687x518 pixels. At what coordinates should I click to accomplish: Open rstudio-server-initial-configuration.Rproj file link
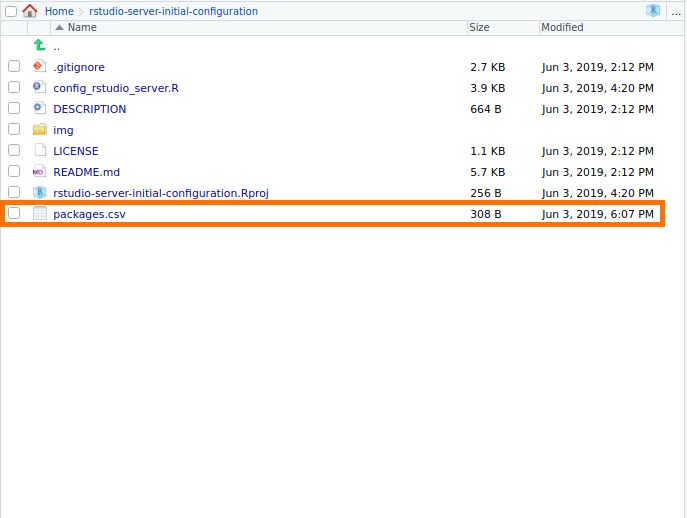161,193
